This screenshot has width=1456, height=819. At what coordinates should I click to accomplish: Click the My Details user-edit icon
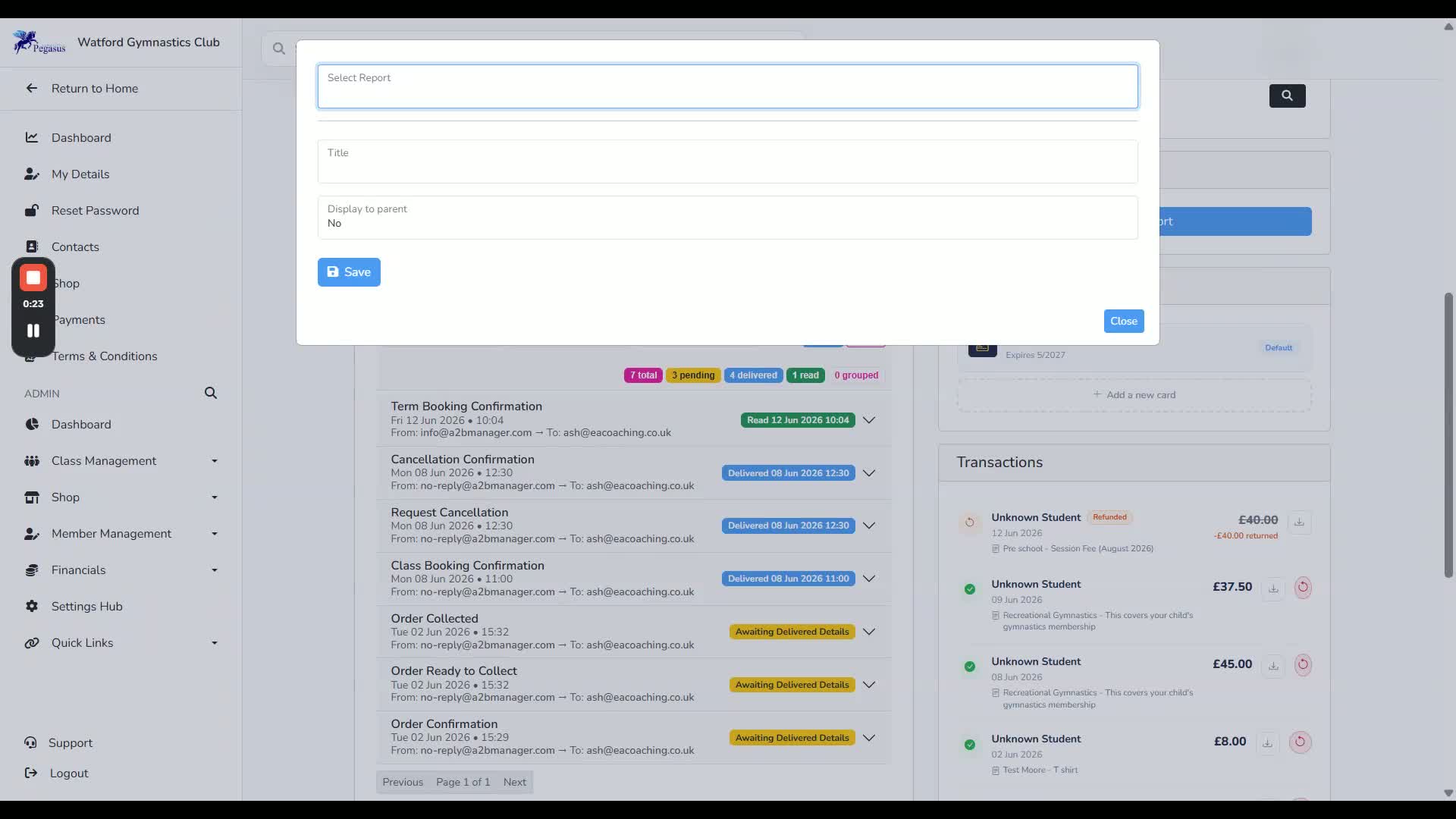[x=32, y=174]
